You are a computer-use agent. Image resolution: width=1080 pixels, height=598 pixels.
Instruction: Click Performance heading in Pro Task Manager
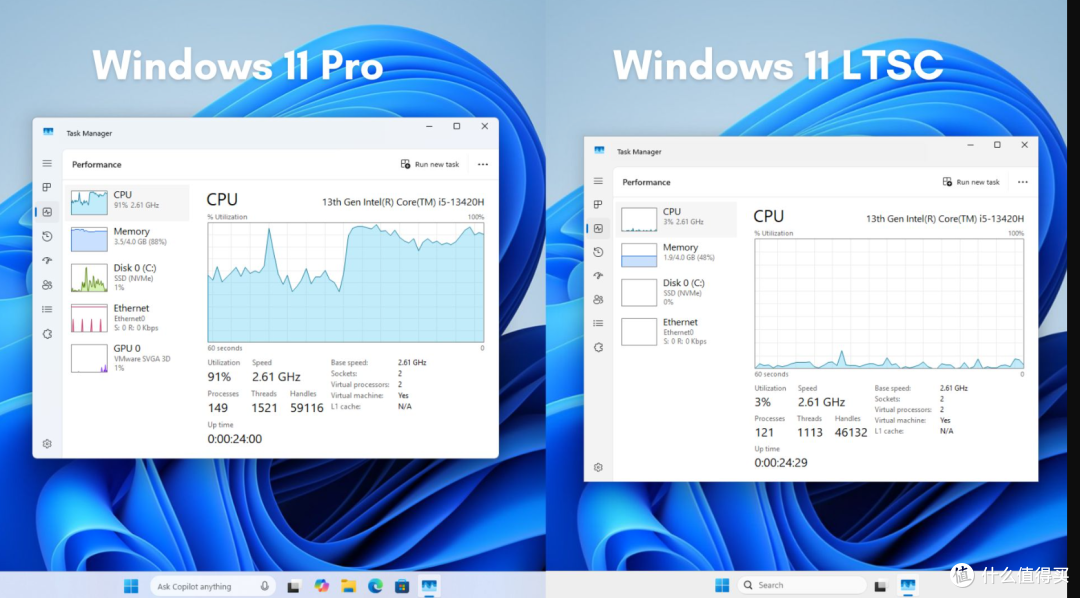(96, 165)
